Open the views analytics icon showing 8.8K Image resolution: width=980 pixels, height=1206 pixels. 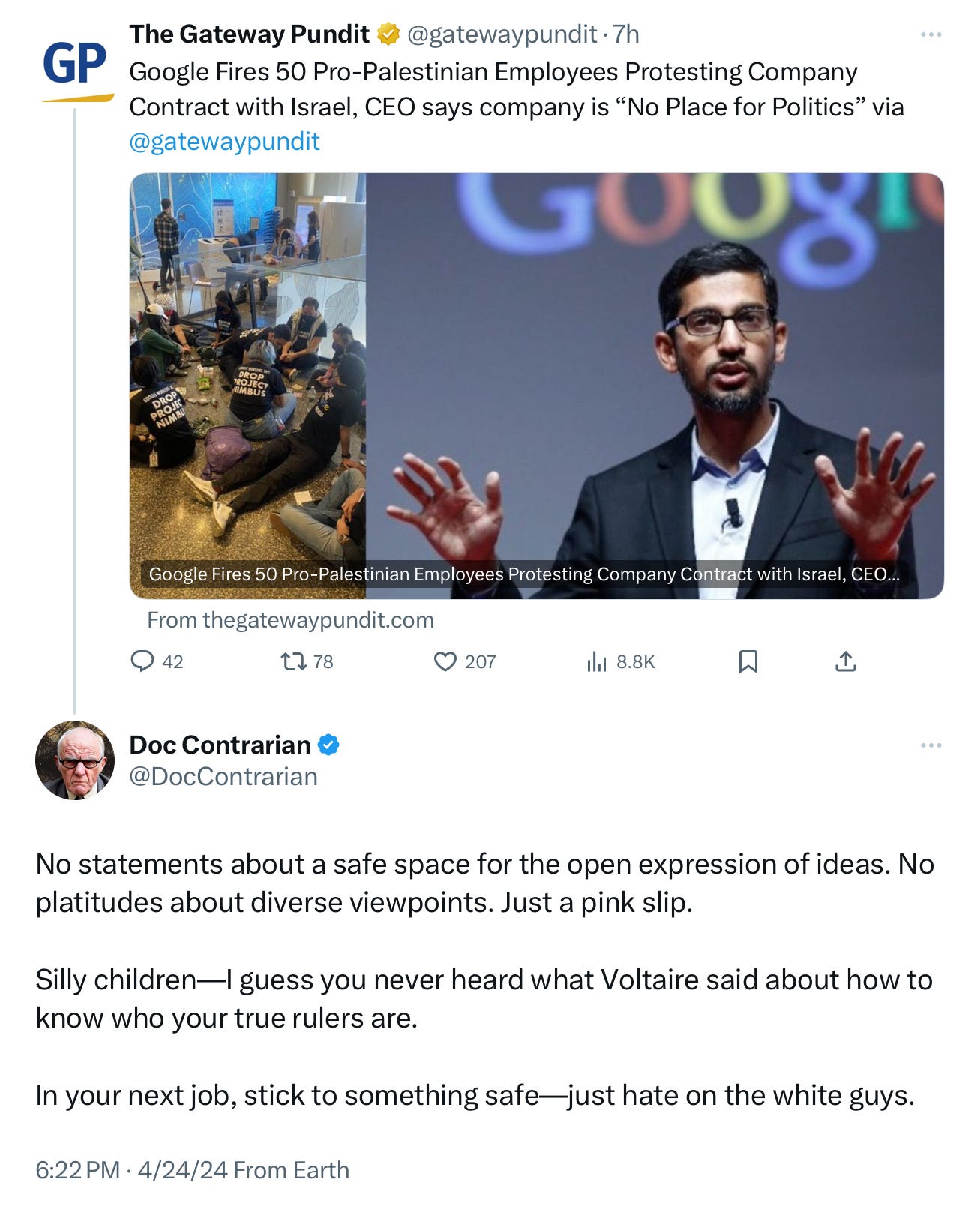coord(597,661)
